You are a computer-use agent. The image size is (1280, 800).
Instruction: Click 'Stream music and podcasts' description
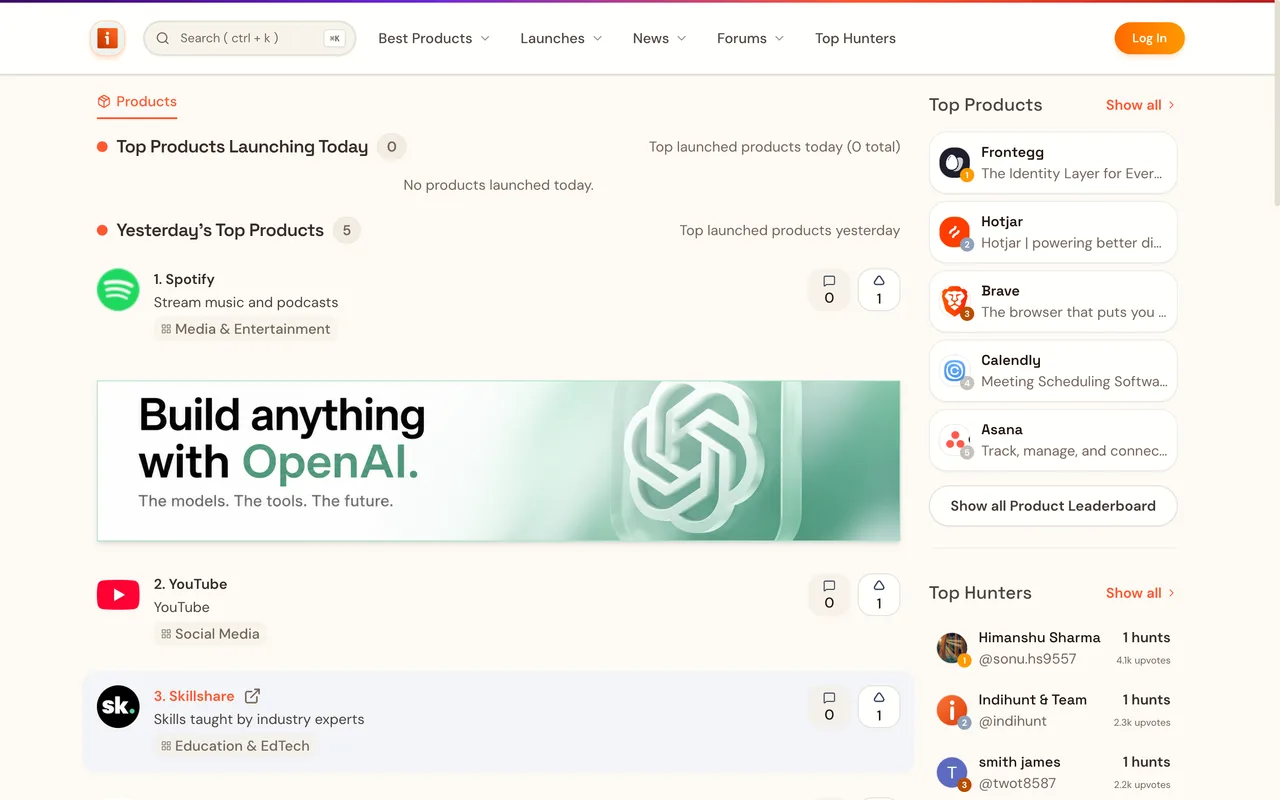pos(246,302)
